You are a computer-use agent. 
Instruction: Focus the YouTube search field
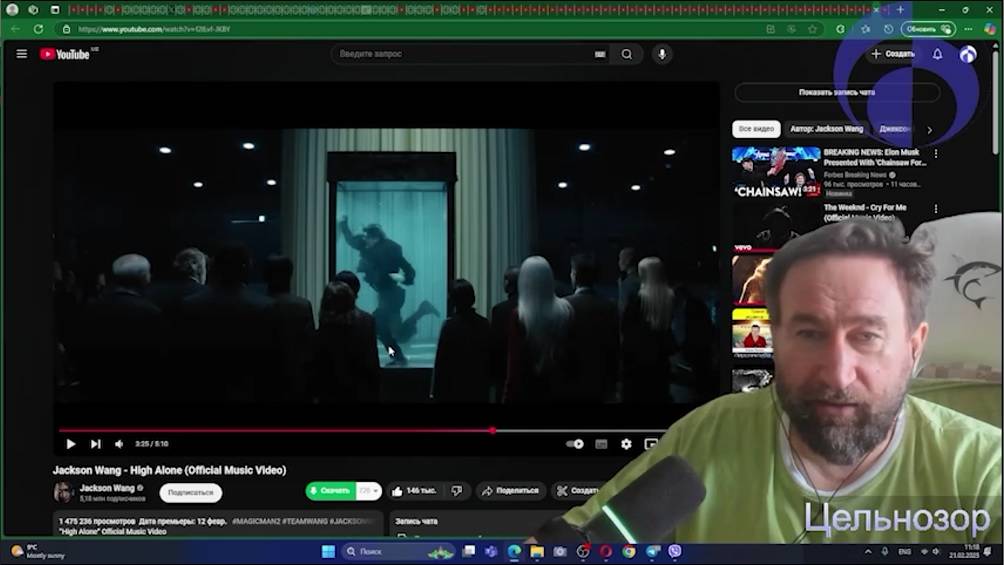tap(464, 54)
